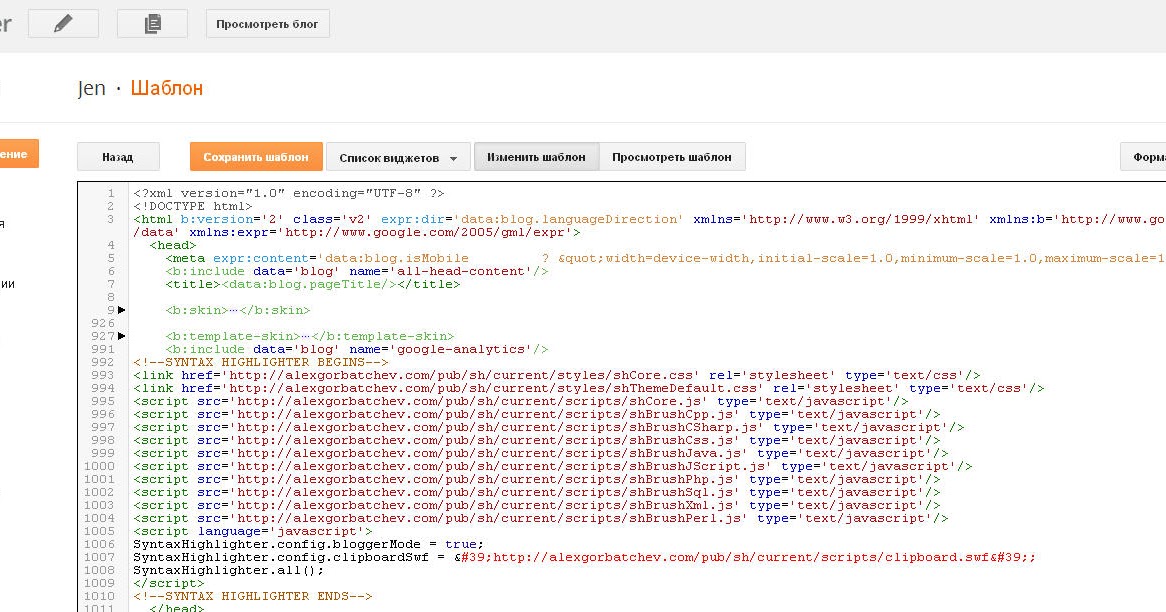Click line number 926 in gutter
The image size is (1166, 612).
tap(103, 323)
